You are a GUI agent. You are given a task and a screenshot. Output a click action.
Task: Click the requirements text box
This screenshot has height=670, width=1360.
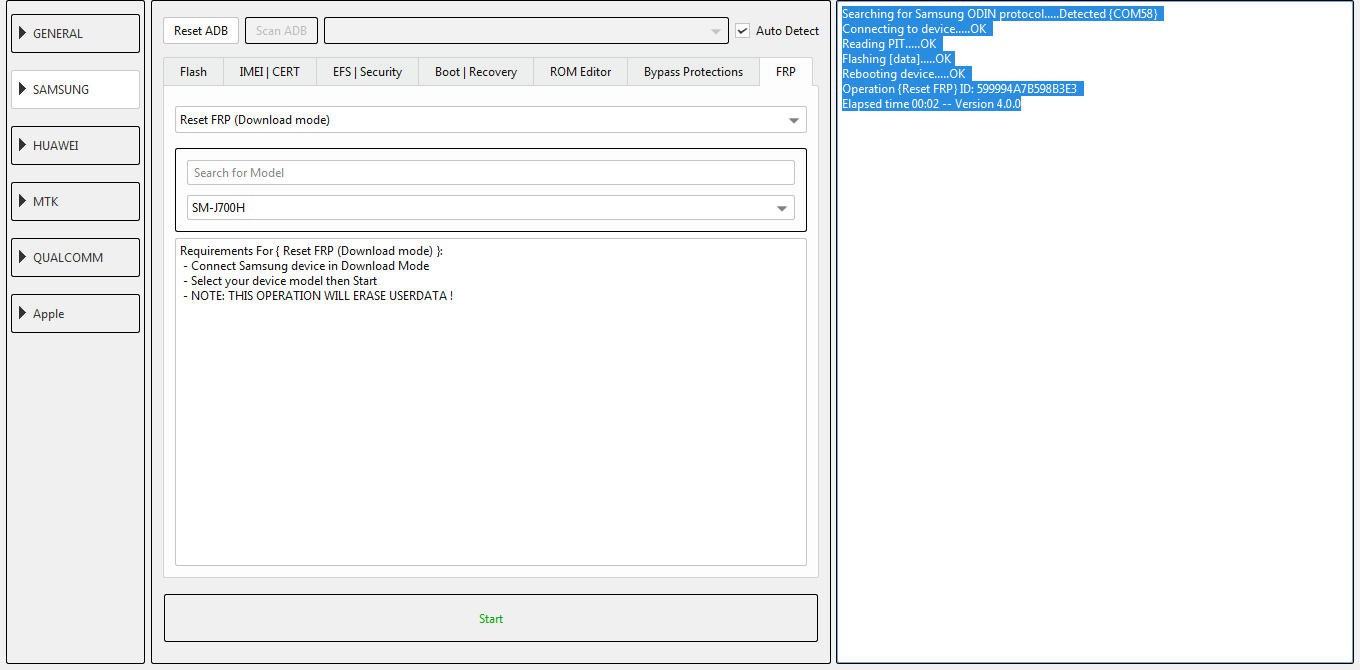491,402
